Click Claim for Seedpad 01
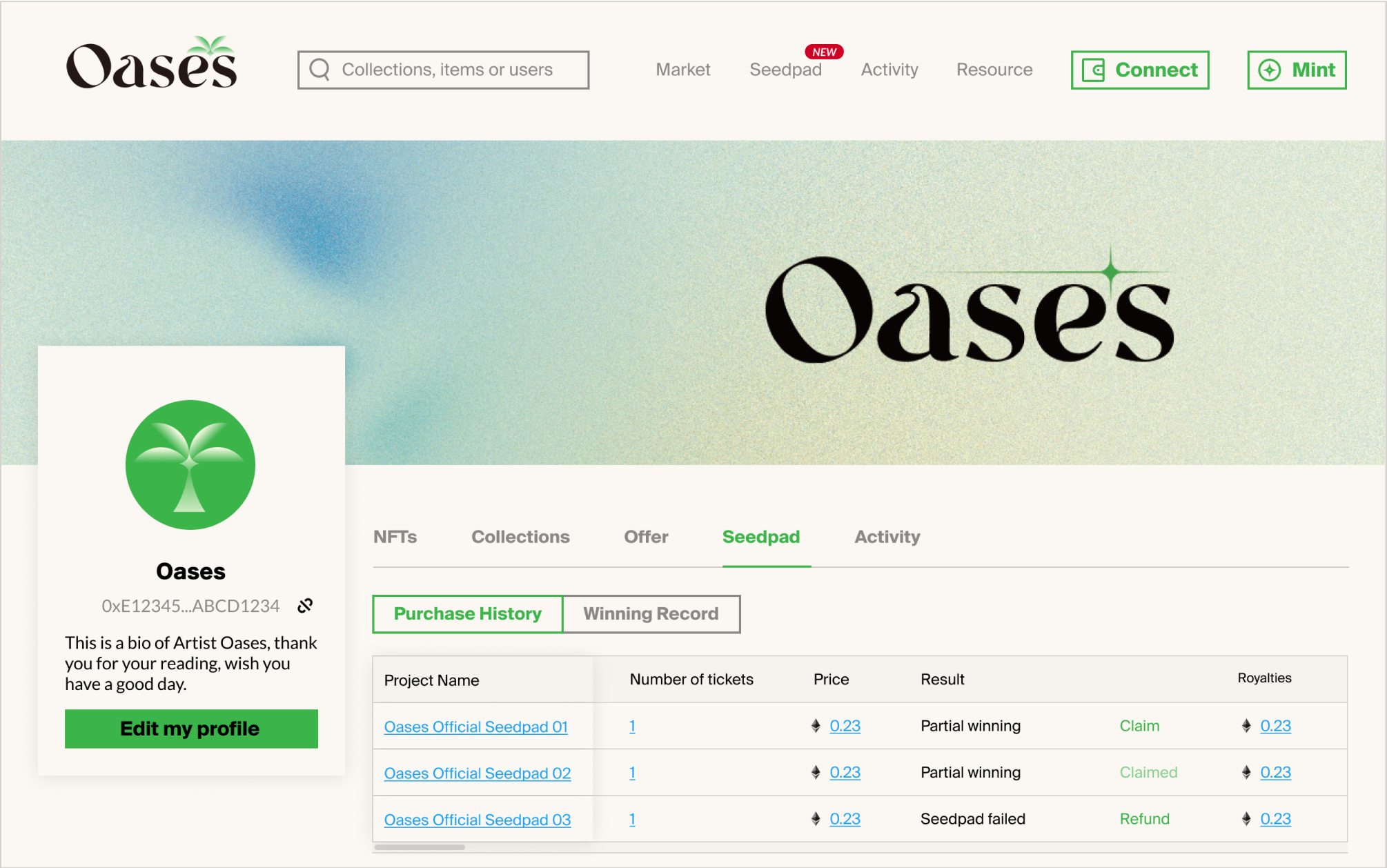This screenshot has height=868, width=1387. tap(1139, 726)
